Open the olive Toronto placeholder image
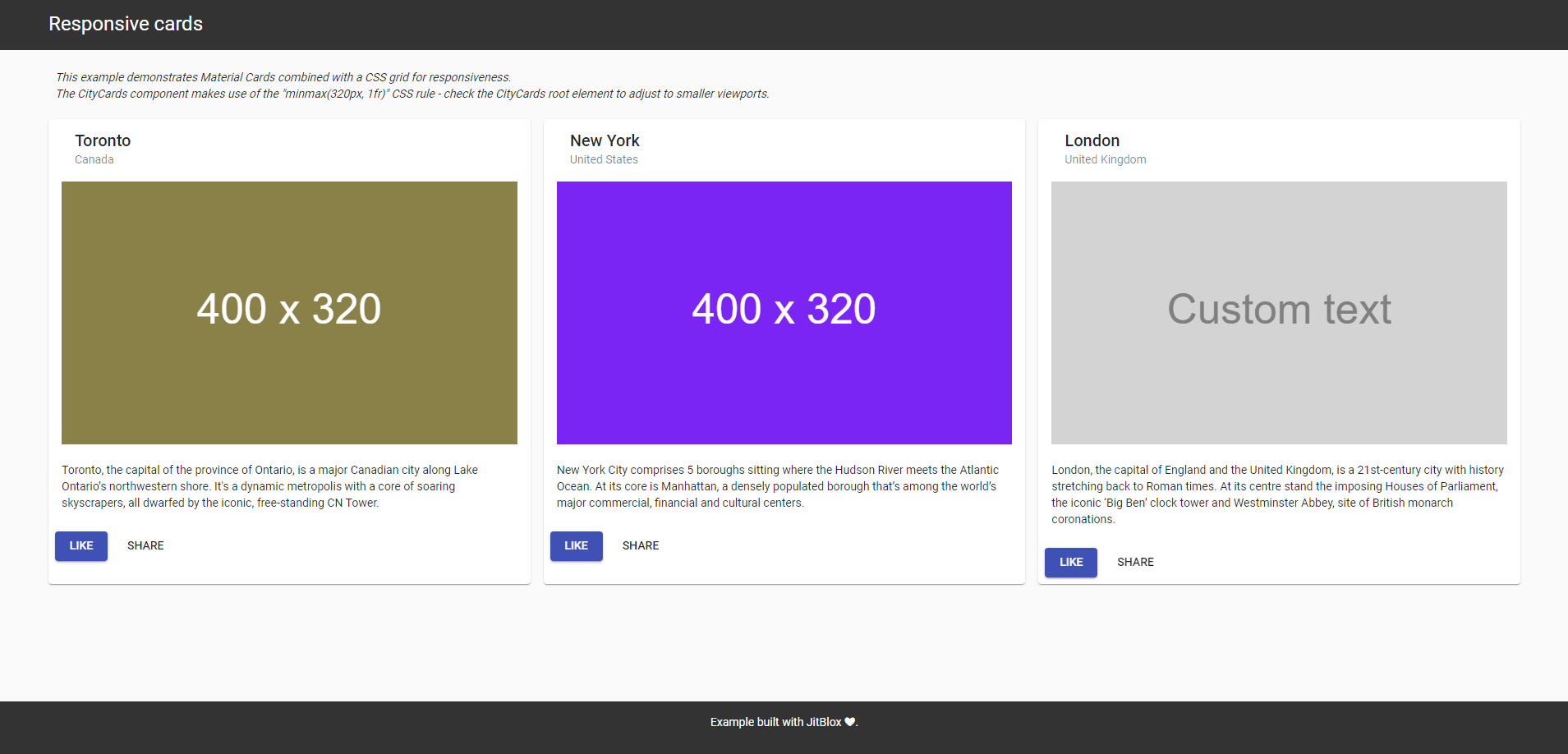 [x=289, y=313]
